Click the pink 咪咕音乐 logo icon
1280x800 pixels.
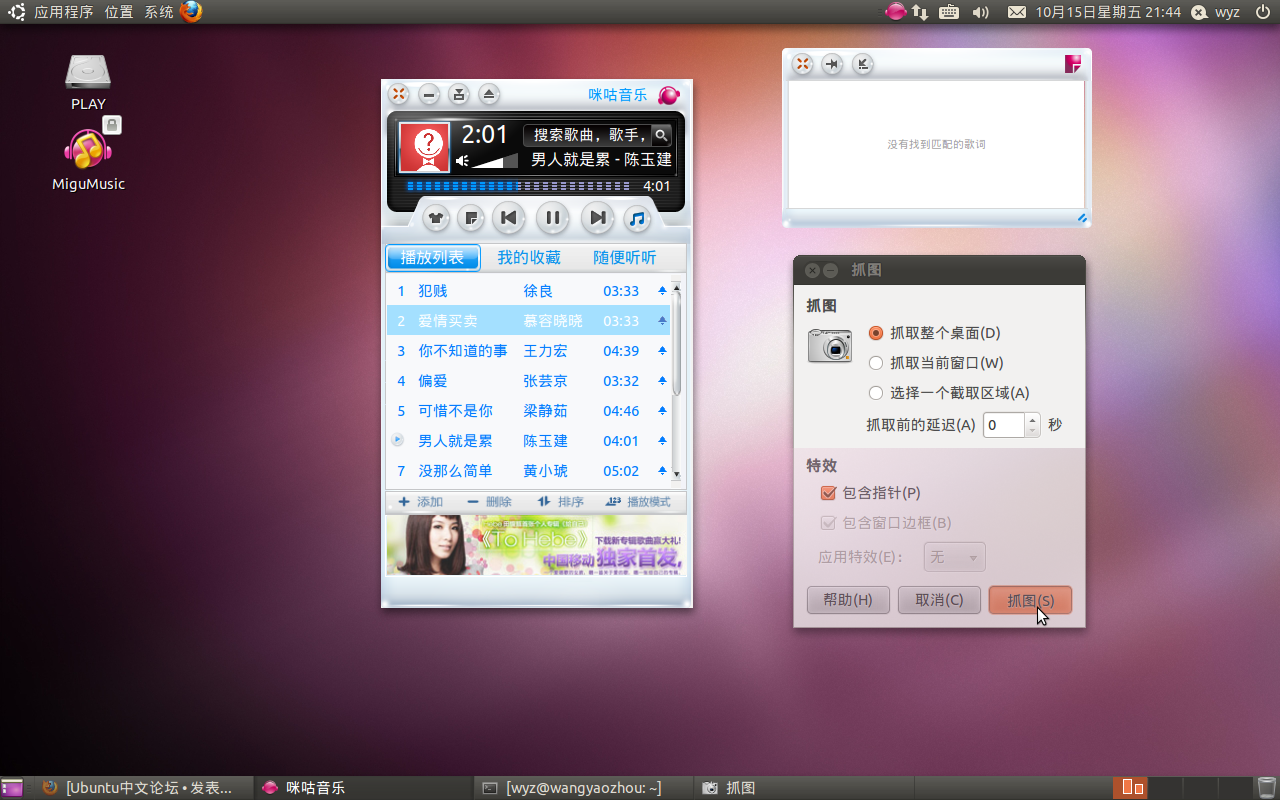click(669, 95)
